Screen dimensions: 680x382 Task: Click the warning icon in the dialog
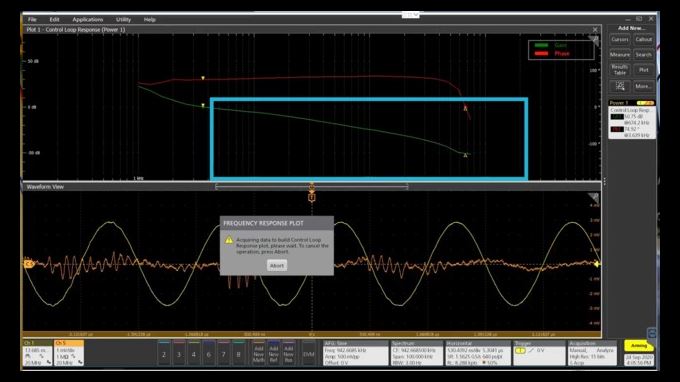click(x=229, y=240)
